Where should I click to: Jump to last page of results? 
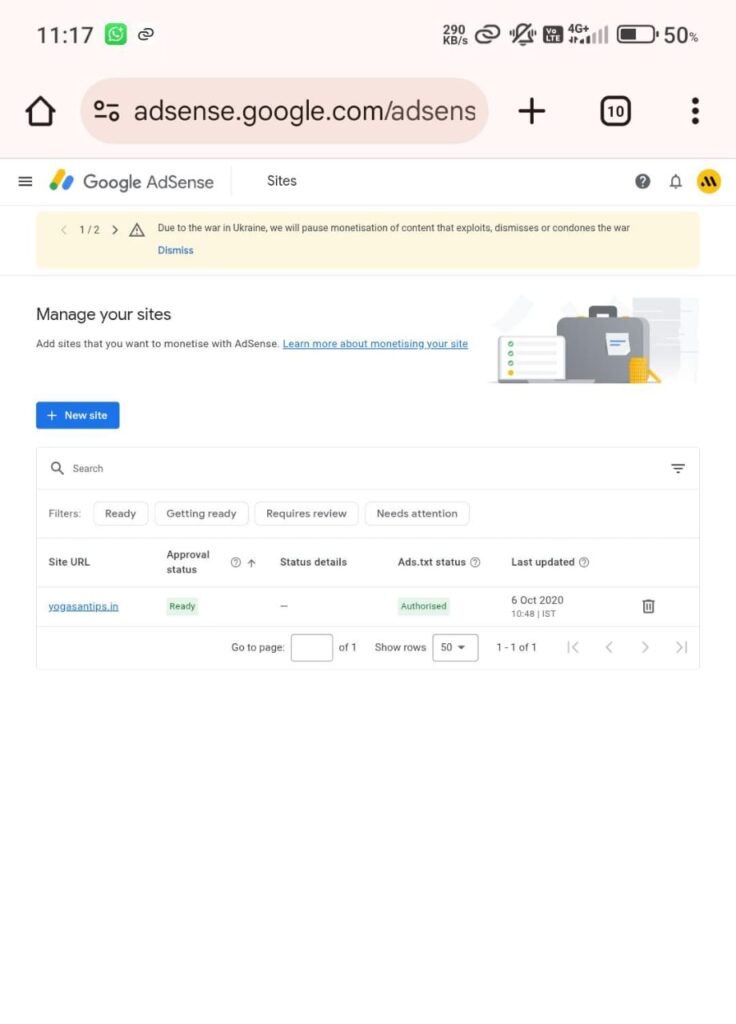click(x=681, y=647)
